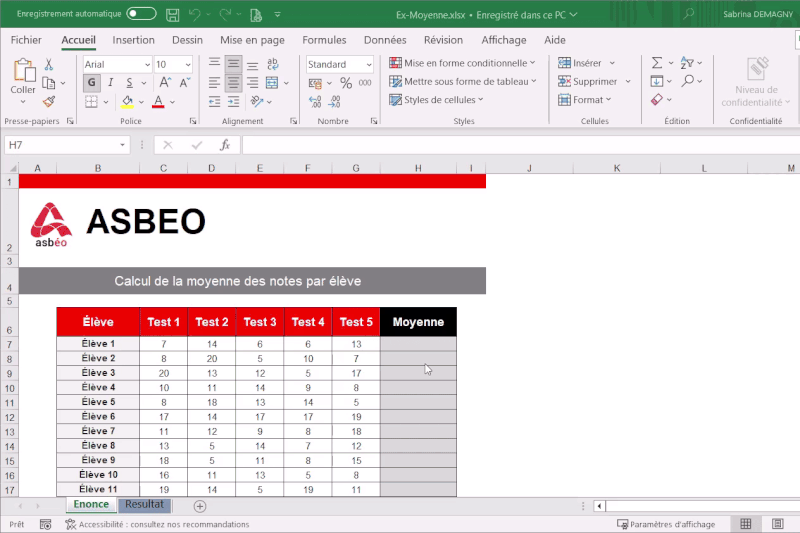Toggle middle vertical alignment
This screenshot has width=800, height=533.
point(233,64)
